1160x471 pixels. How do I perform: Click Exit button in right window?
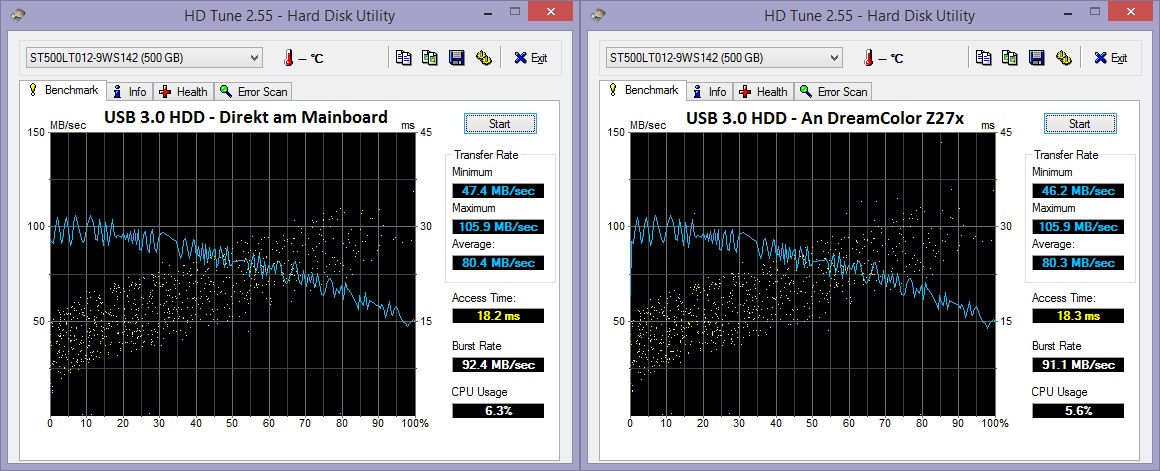(x=1111, y=58)
